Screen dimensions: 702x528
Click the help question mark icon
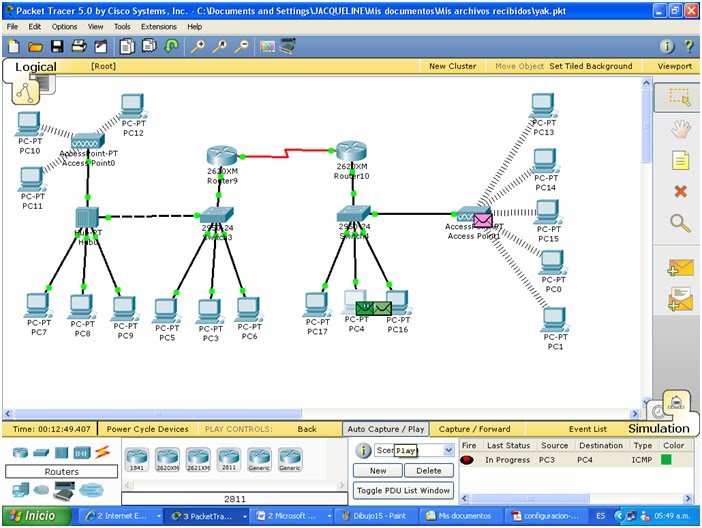coord(688,46)
